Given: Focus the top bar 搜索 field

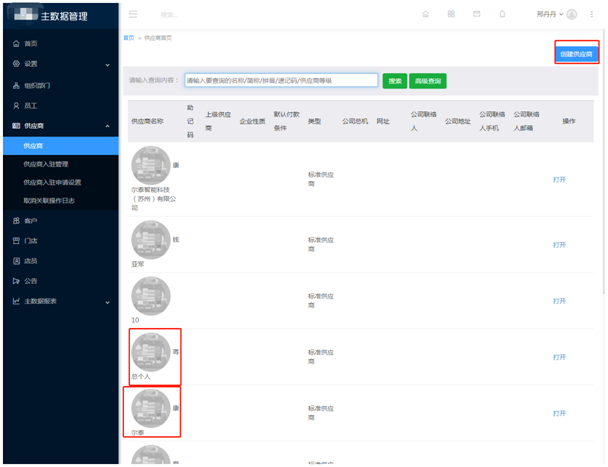Looking at the screenshot, I should click(x=169, y=15).
